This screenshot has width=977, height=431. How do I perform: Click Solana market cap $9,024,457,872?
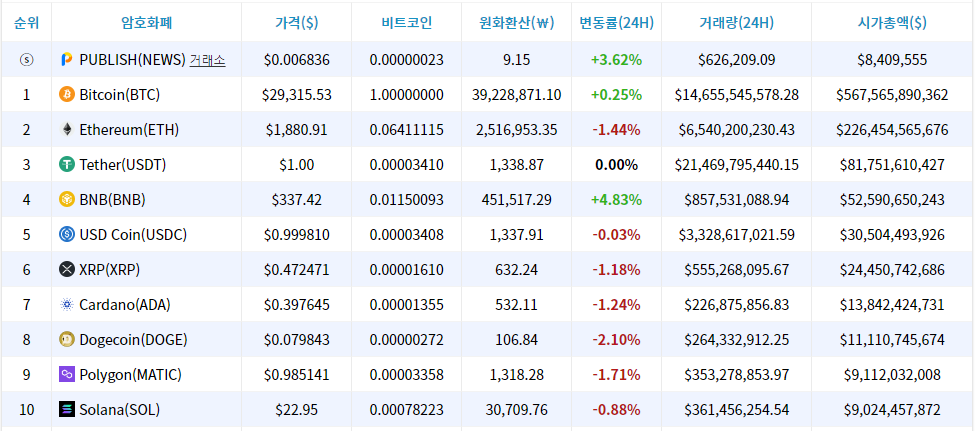click(x=892, y=409)
